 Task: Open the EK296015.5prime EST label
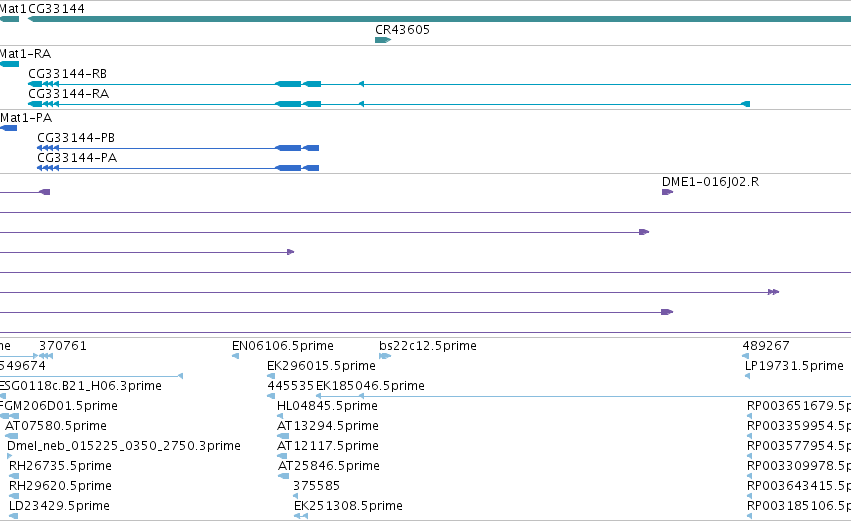pos(321,366)
